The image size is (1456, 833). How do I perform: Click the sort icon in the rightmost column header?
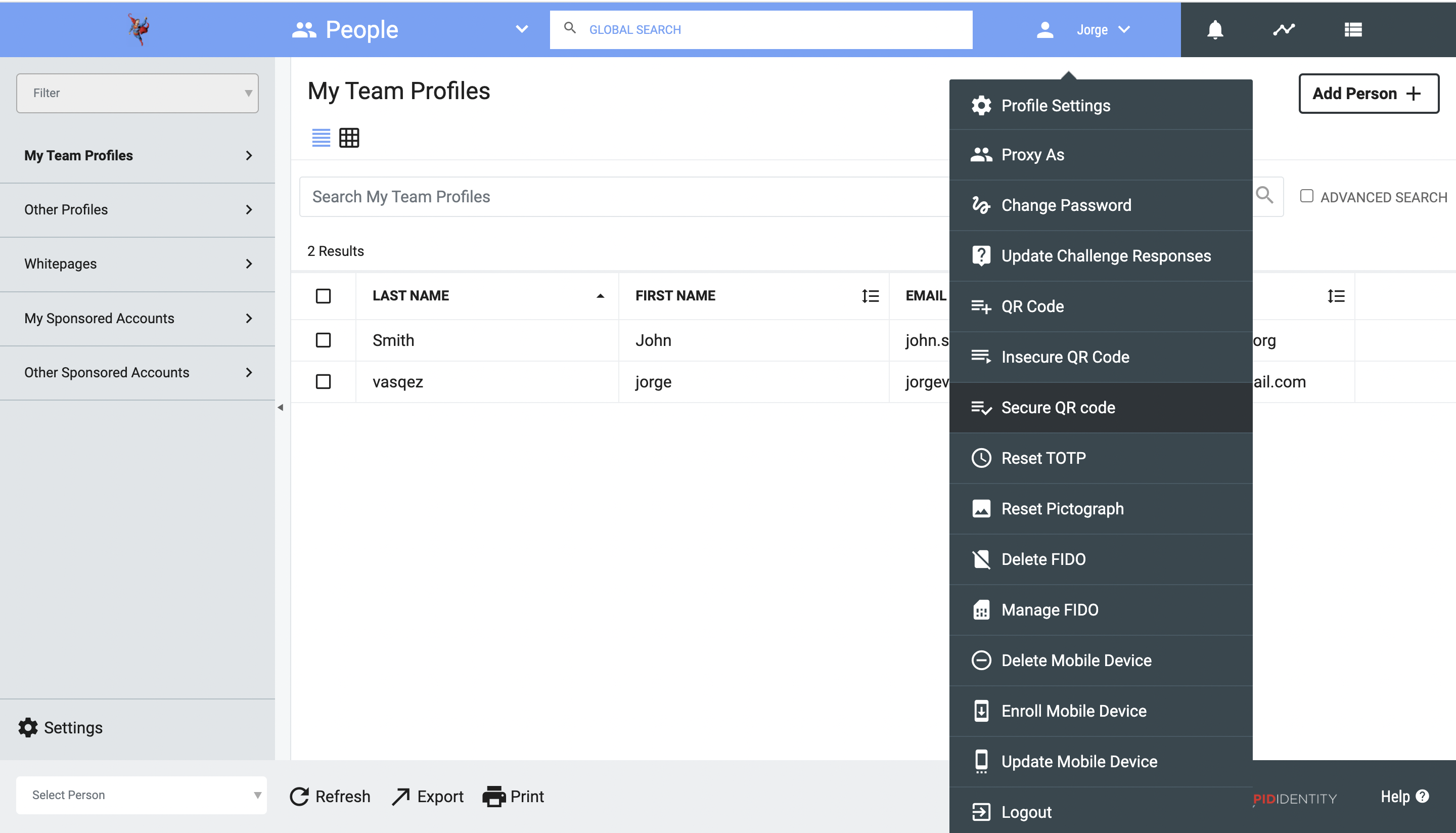[1336, 296]
